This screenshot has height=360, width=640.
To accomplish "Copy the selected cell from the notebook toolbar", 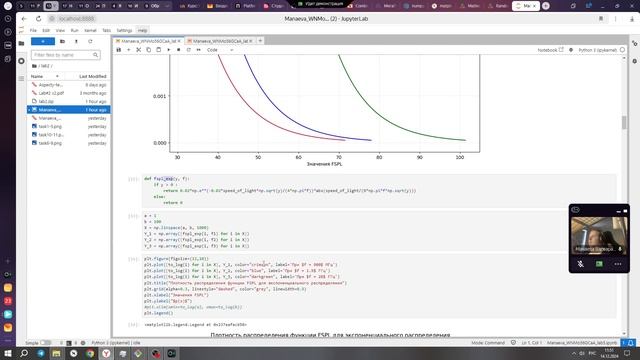I will (149, 50).
